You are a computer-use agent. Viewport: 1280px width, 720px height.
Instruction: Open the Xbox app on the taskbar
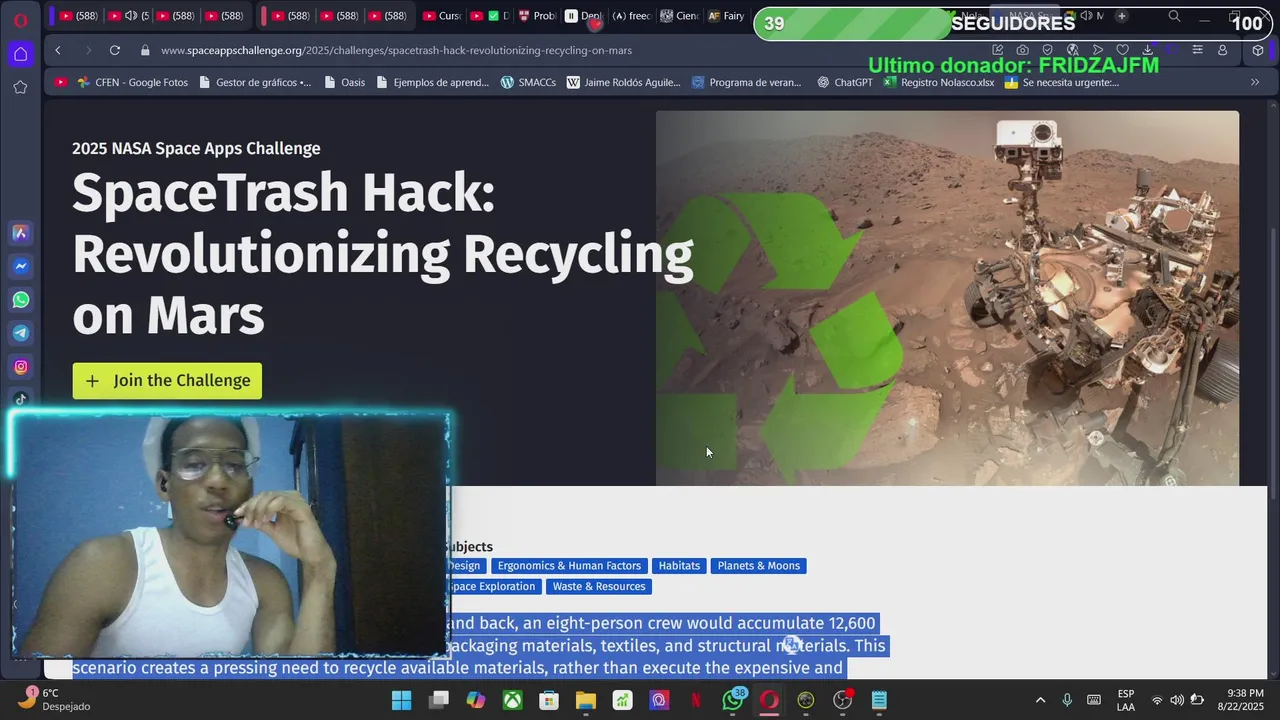[512, 700]
